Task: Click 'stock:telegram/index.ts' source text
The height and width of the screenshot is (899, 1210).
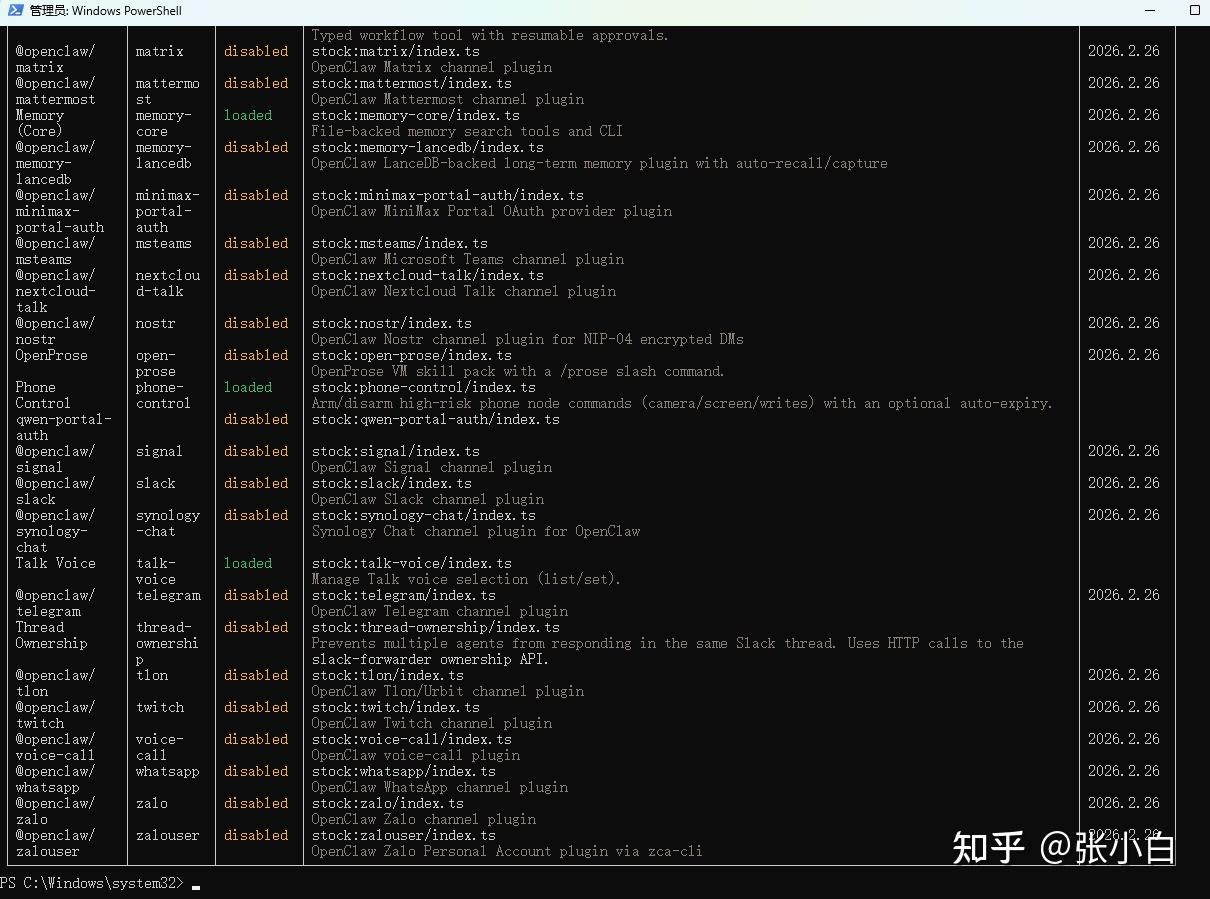Action: [404, 595]
